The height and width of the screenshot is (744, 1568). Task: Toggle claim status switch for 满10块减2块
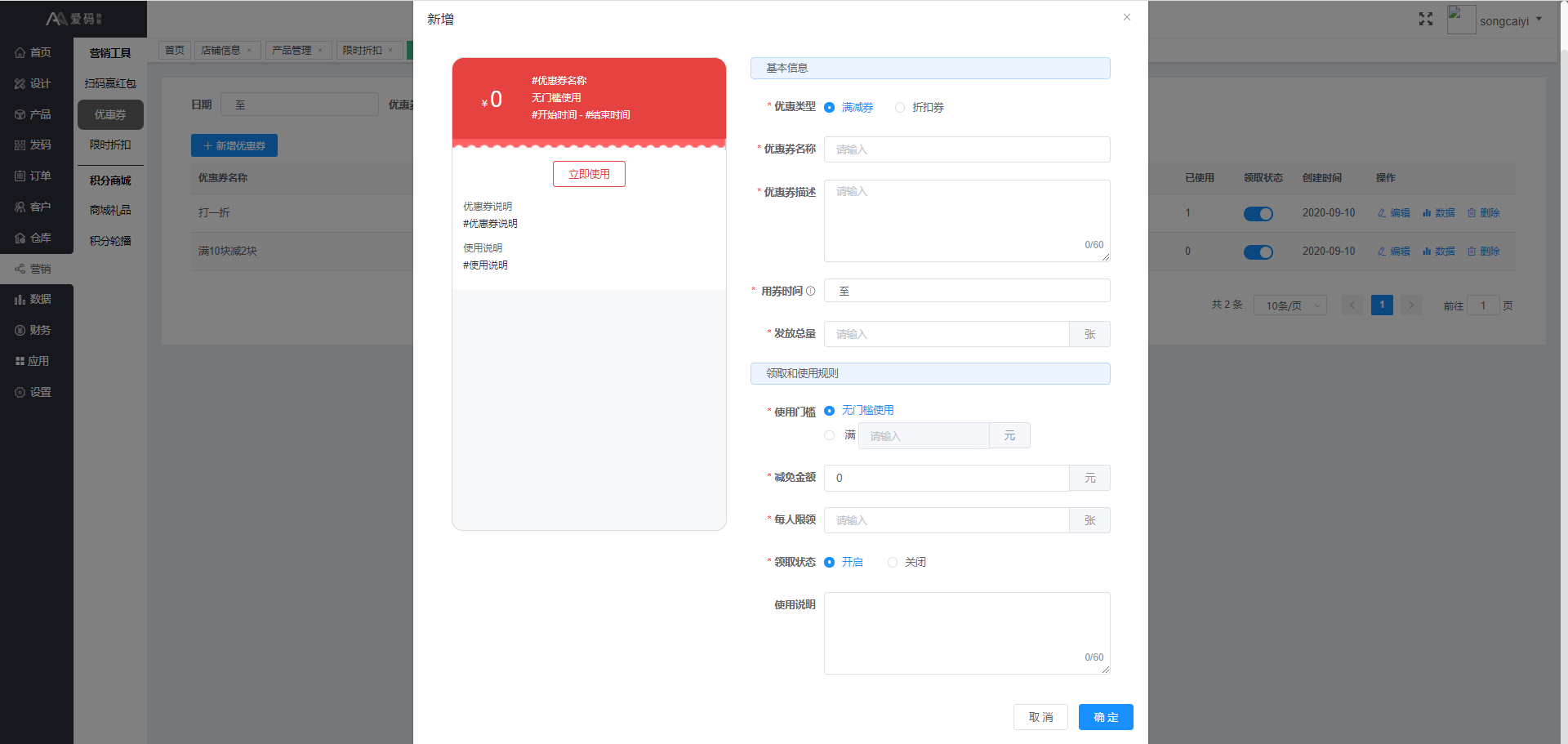(1258, 252)
